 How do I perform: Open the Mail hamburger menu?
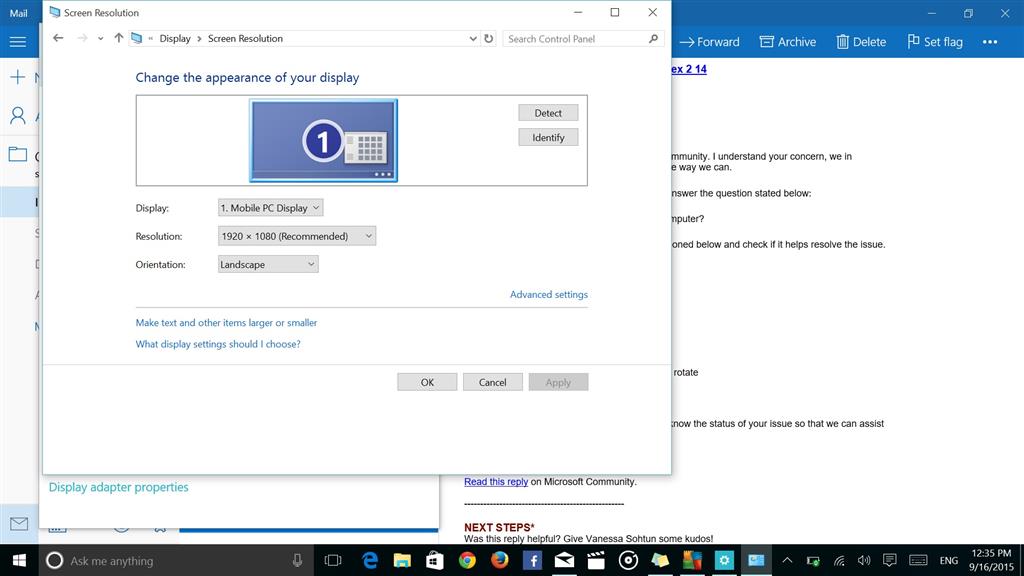tap(17, 42)
